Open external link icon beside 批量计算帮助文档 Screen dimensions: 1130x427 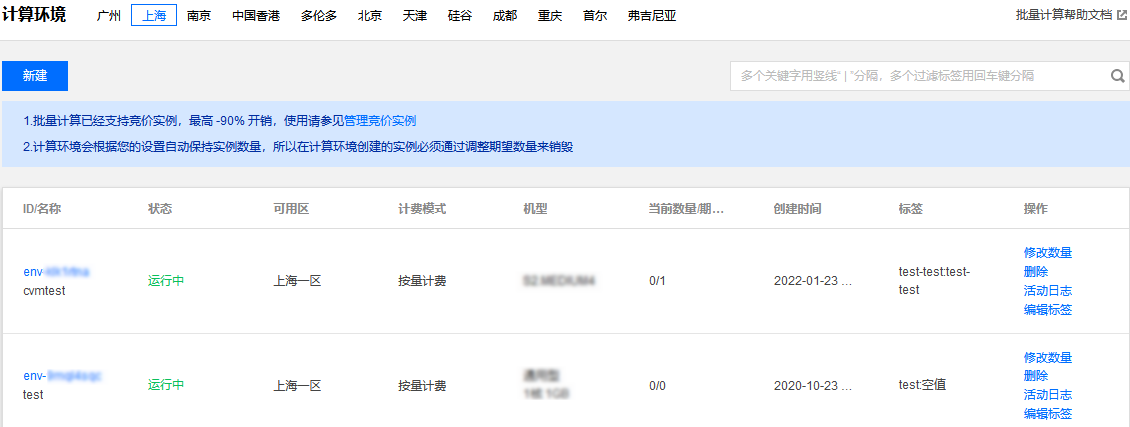tap(1121, 14)
